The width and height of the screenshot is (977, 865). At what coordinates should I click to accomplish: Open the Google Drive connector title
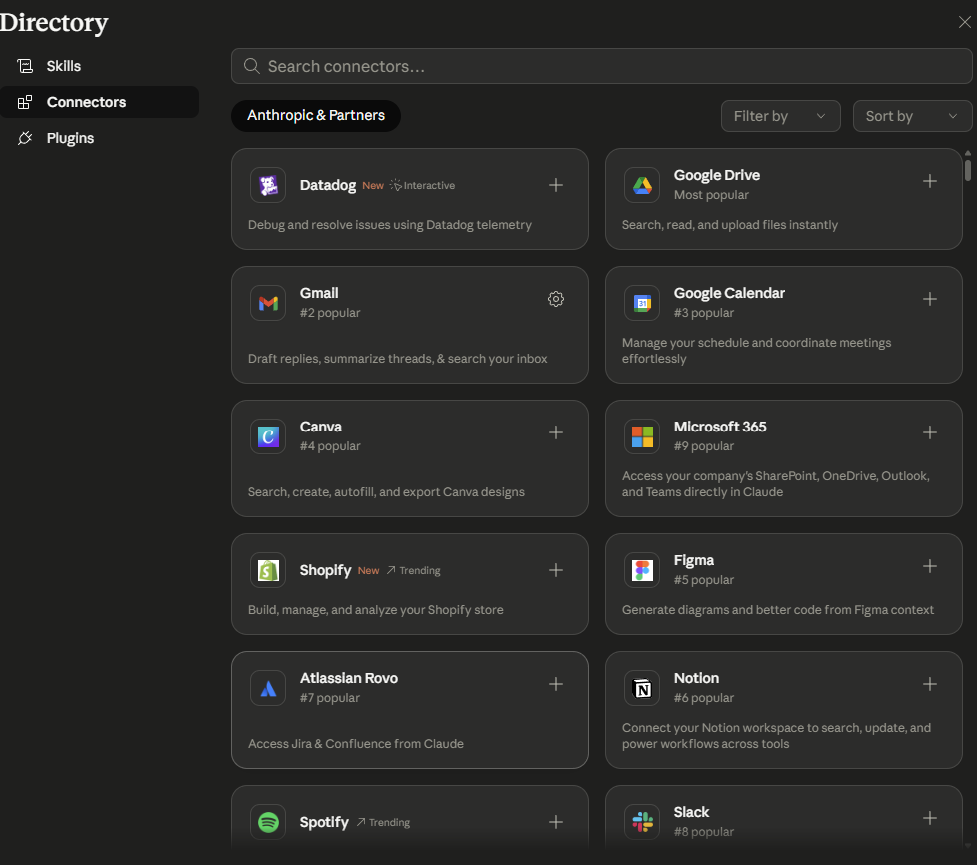(x=717, y=175)
